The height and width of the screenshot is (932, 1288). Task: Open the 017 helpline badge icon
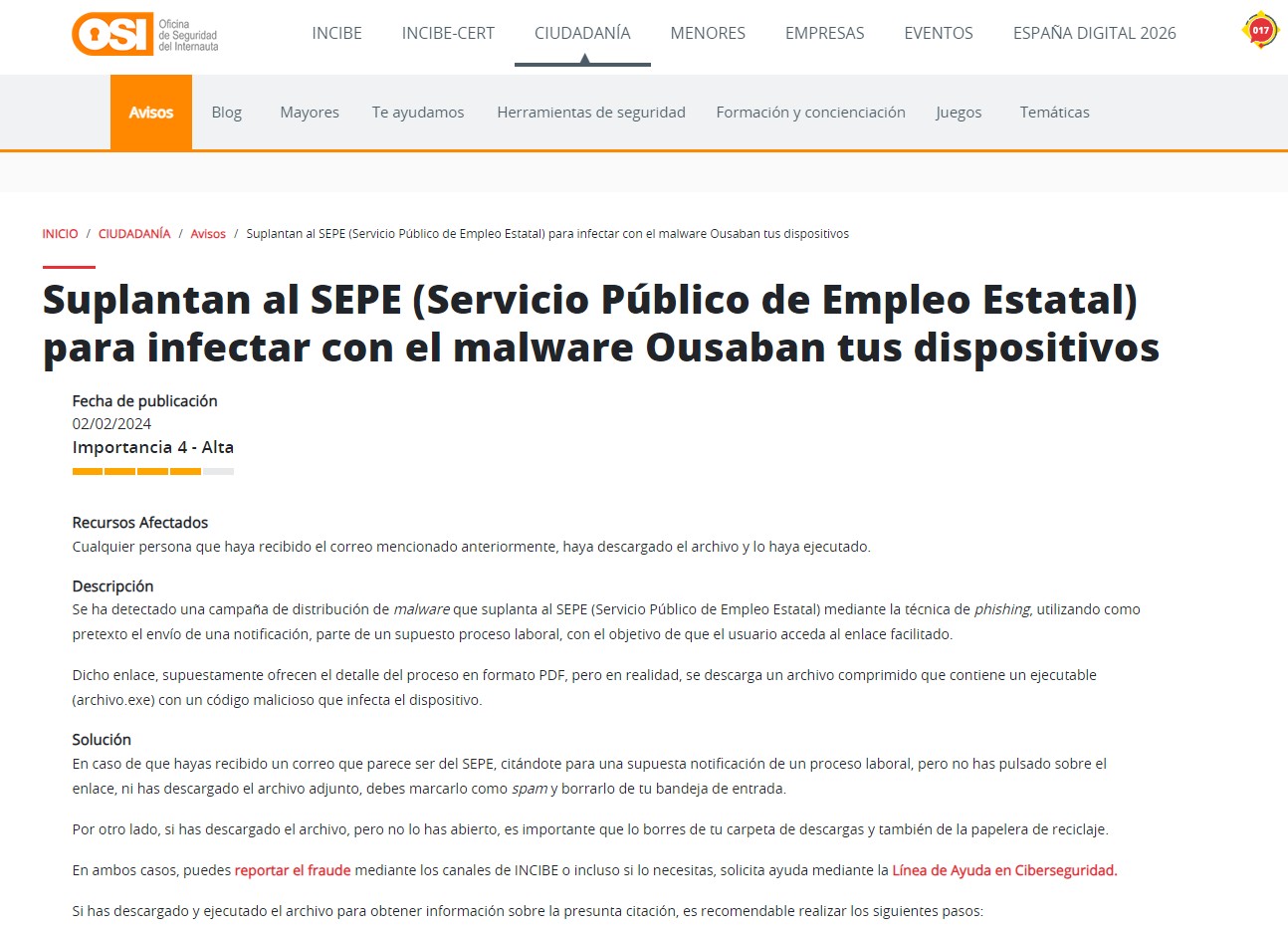pyautogui.click(x=1260, y=30)
